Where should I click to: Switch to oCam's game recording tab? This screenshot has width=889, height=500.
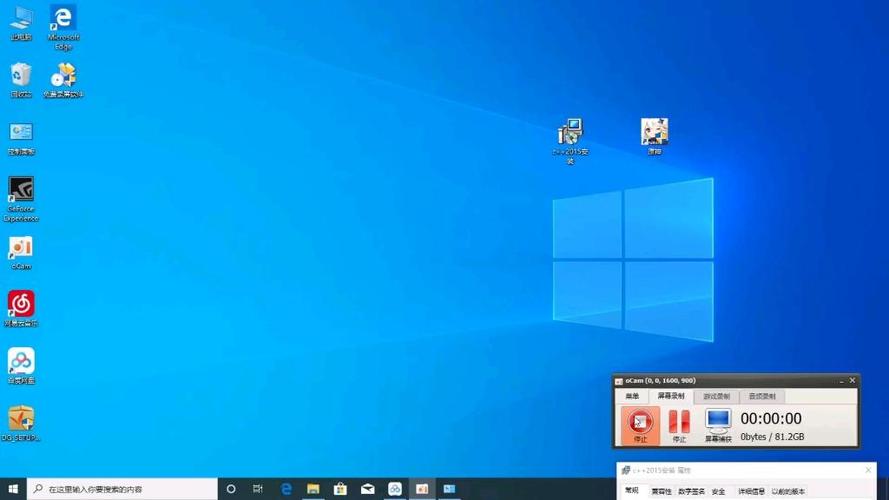point(717,396)
